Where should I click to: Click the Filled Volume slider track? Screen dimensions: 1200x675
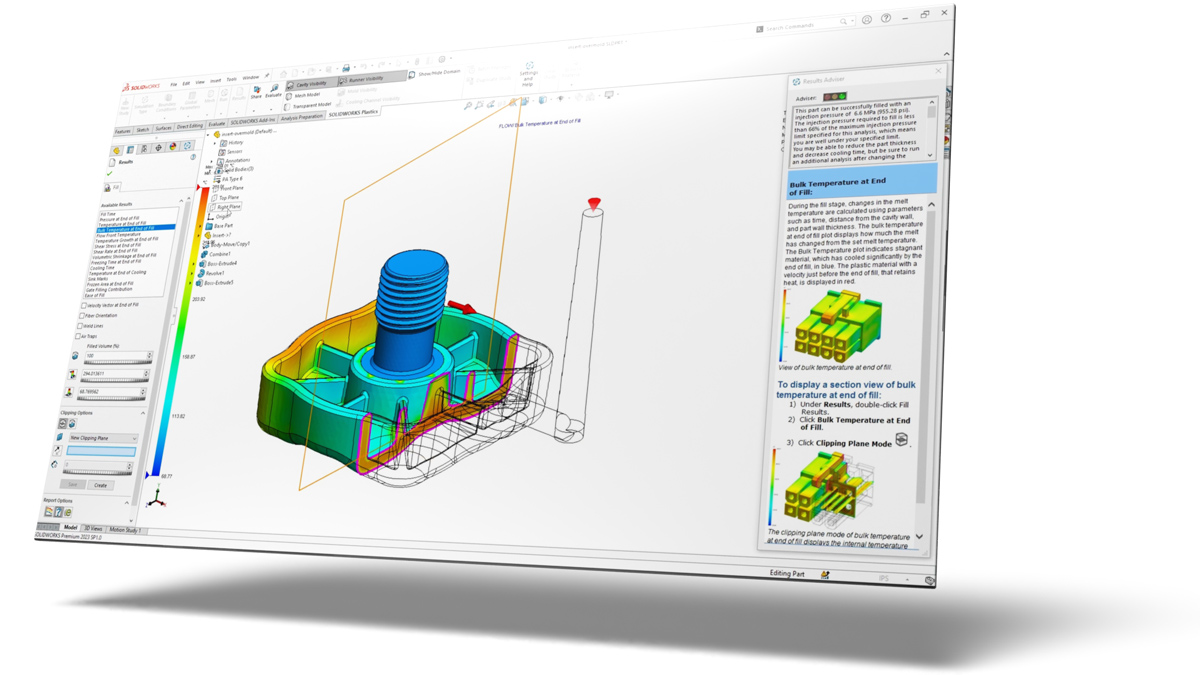point(118,362)
